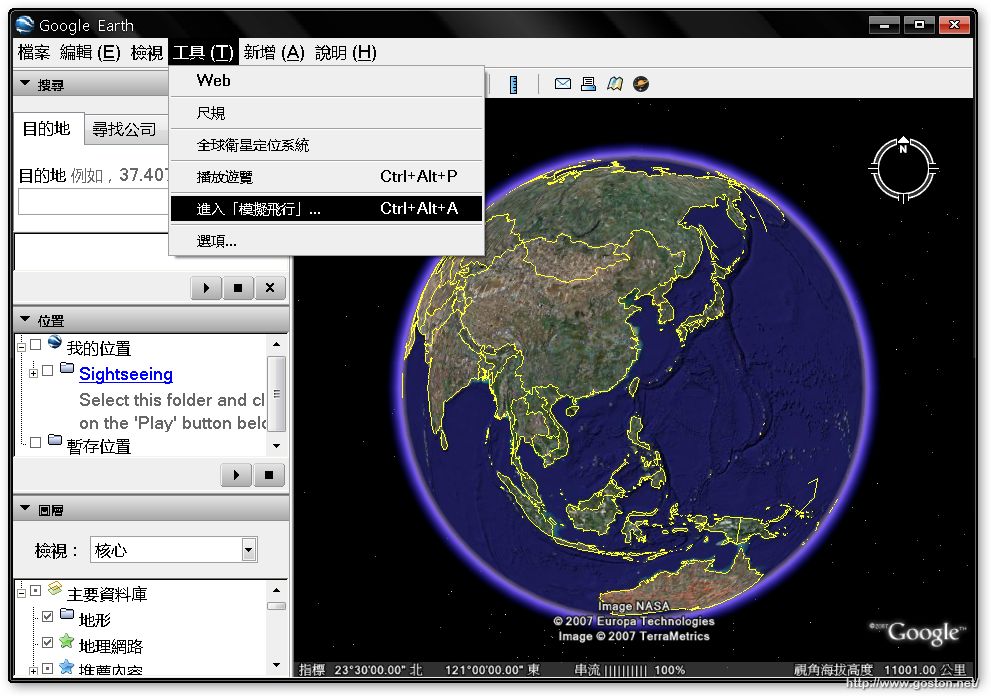Click the show in Google Maps icon
Image resolution: width=991 pixels, height=696 pixels.
[615, 83]
